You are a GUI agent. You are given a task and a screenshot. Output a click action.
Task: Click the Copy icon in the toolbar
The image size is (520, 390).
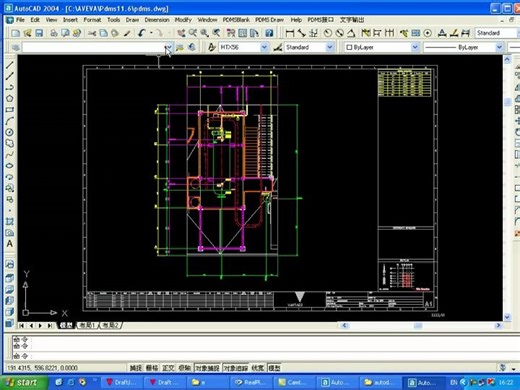104,33
